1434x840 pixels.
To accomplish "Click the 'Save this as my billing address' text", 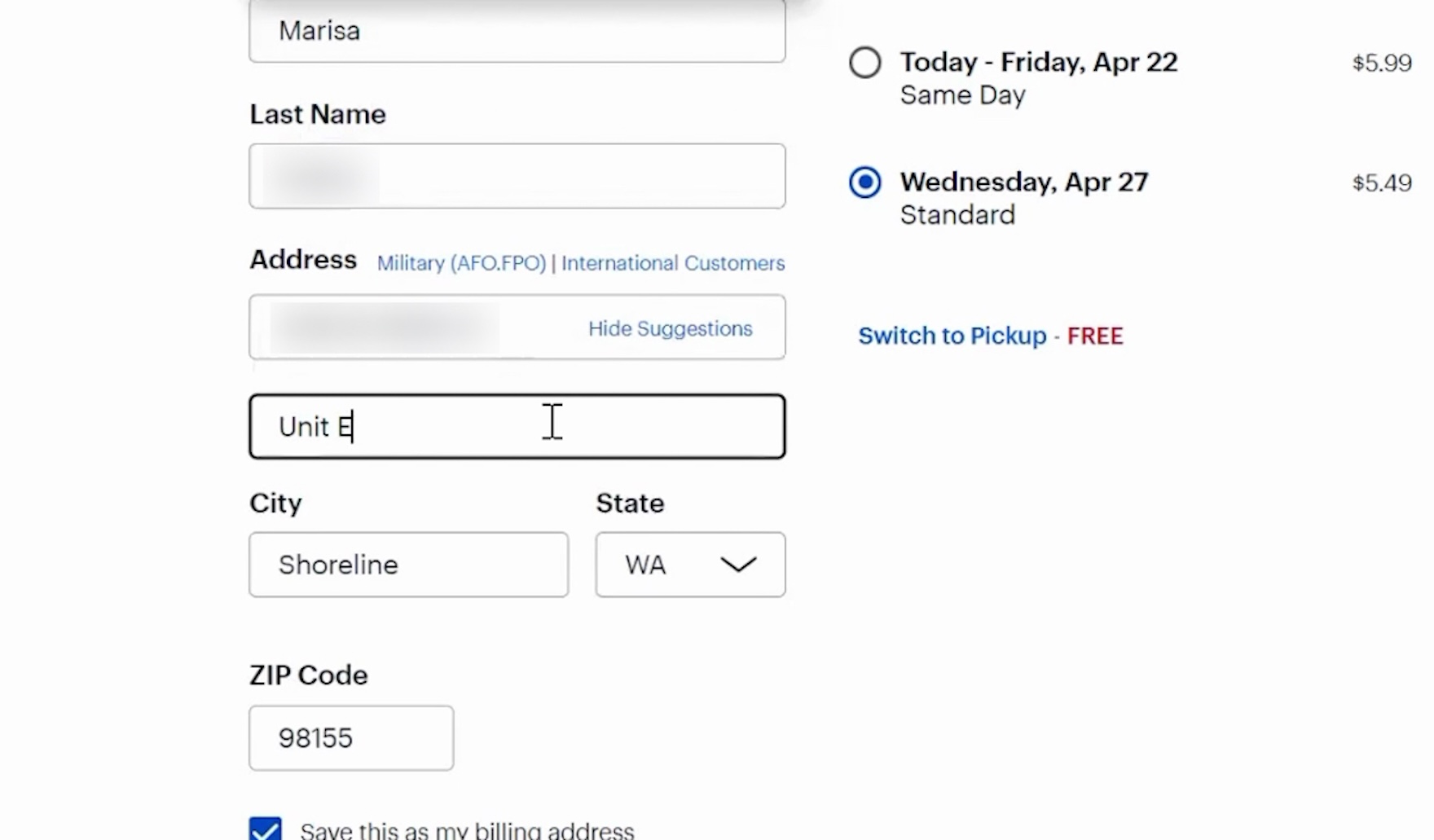I will [467, 830].
